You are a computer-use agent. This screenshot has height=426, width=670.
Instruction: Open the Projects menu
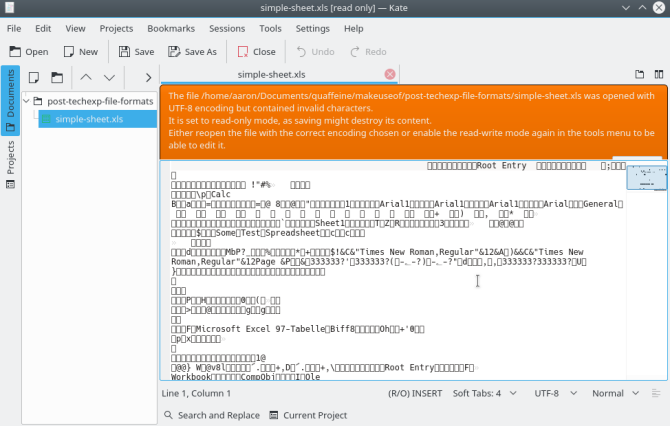pos(116,29)
